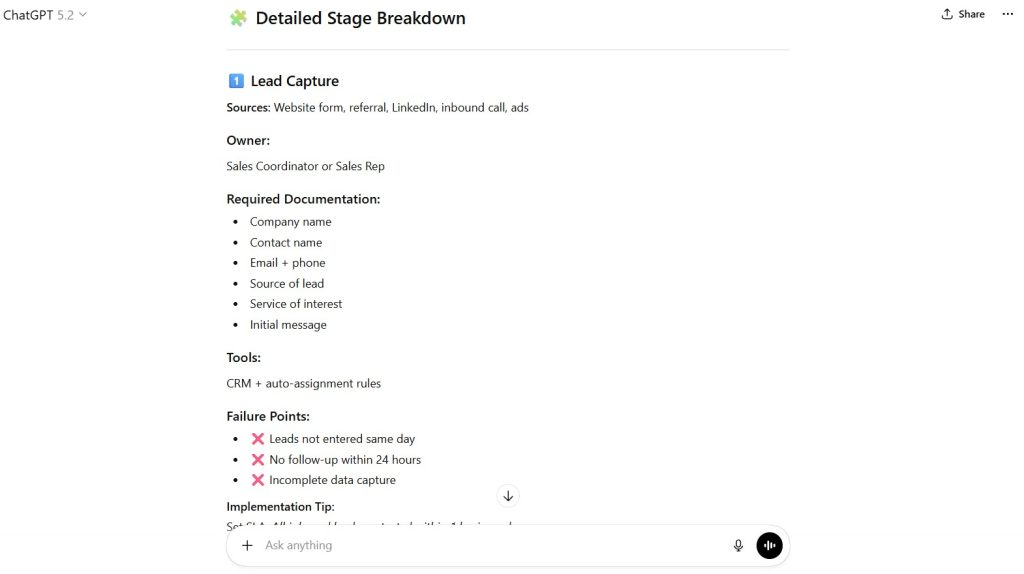Click red X beside "Leads not entered same day"
Image resolution: width=1024 pixels, height=574 pixels.
click(x=258, y=439)
